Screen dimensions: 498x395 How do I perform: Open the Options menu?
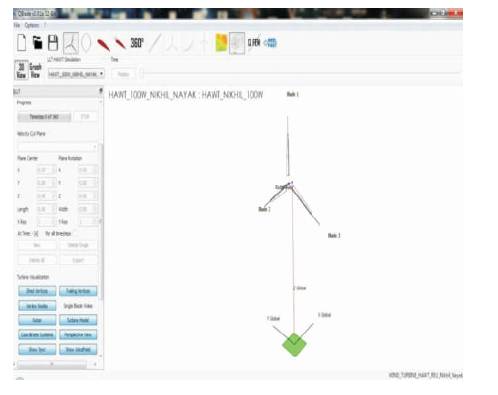(x=32, y=25)
